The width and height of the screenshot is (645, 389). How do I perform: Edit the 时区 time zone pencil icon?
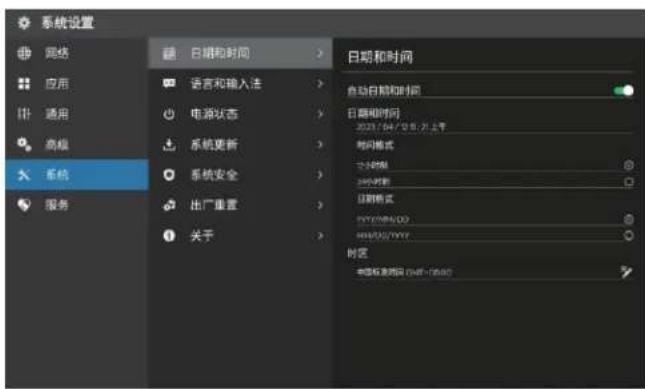pos(626,272)
